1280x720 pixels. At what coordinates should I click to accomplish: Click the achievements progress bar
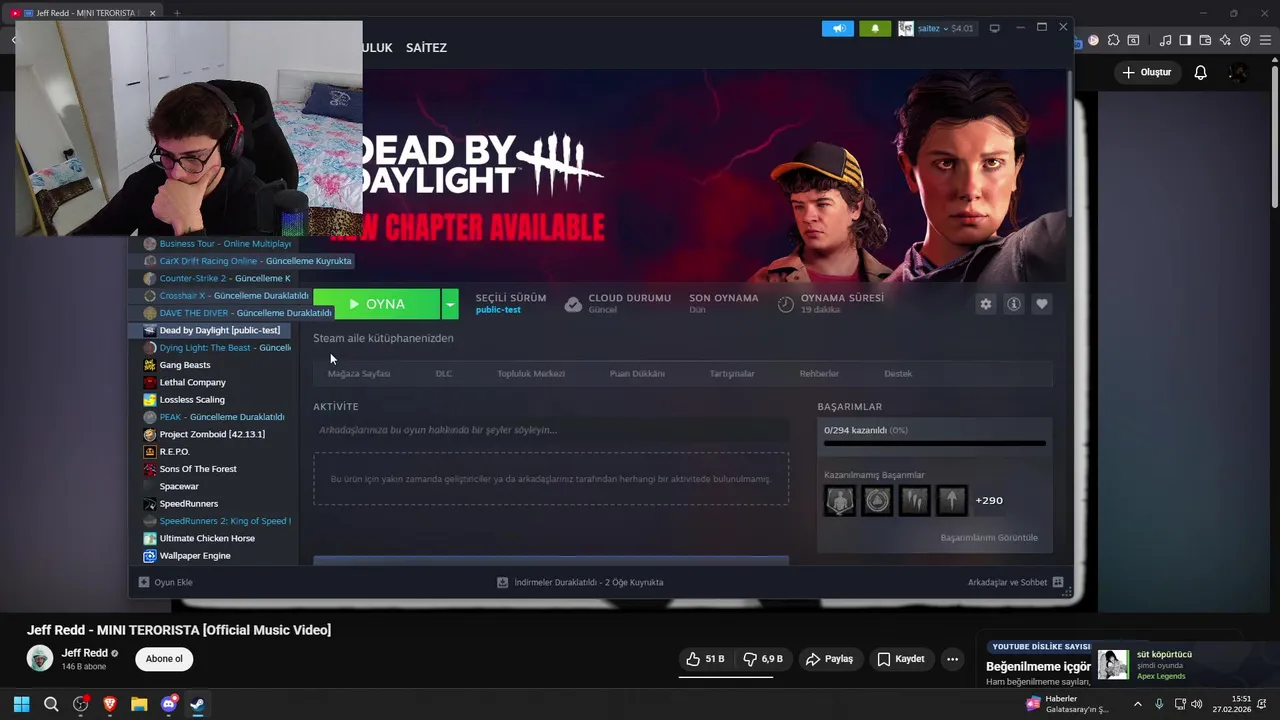pyautogui.click(x=935, y=443)
